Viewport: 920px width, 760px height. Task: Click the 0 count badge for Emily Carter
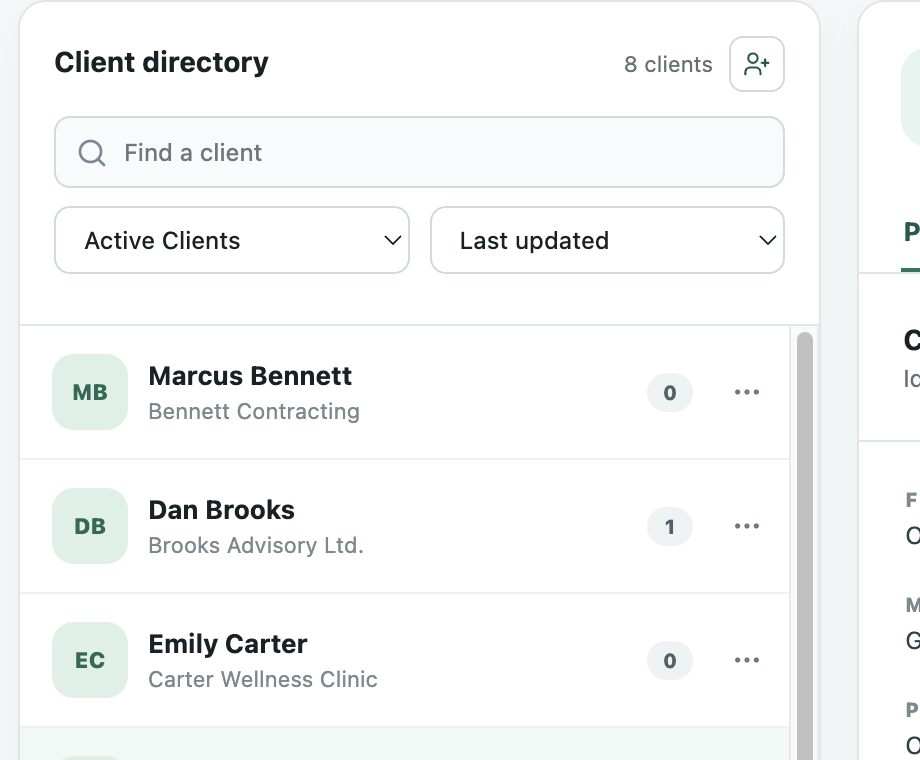pyautogui.click(x=670, y=661)
